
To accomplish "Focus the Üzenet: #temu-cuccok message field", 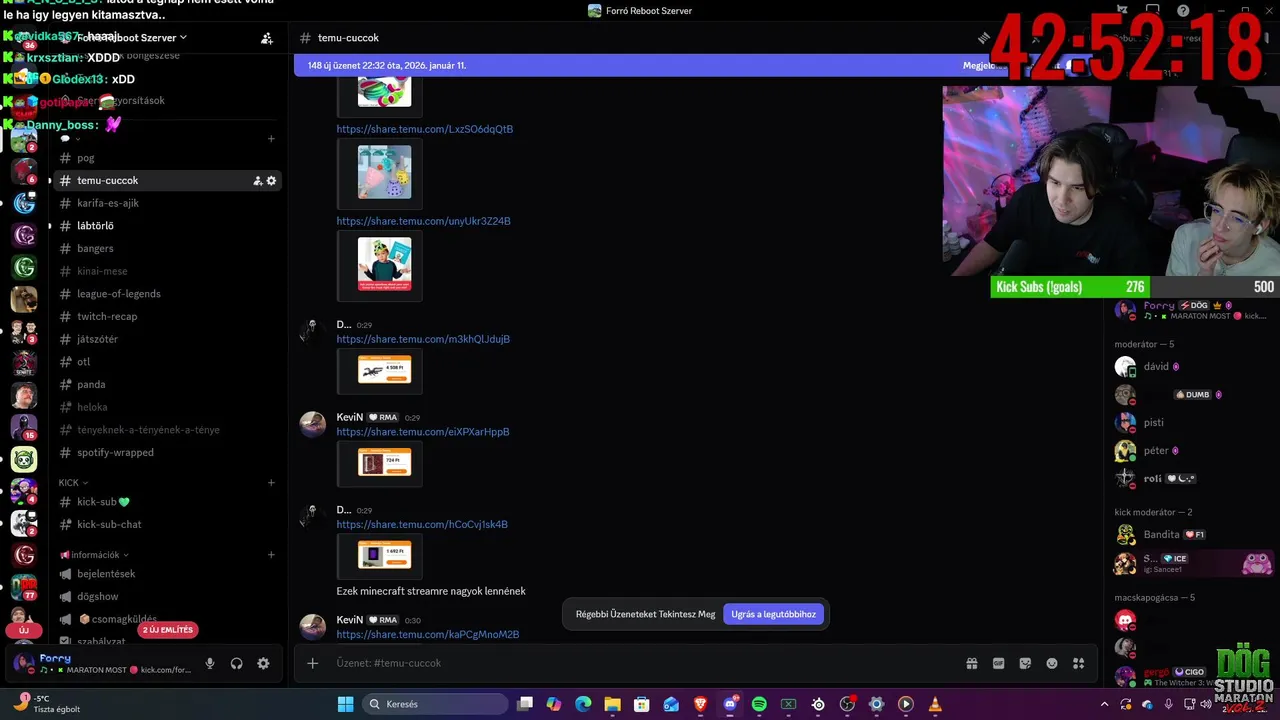I will click(x=640, y=663).
